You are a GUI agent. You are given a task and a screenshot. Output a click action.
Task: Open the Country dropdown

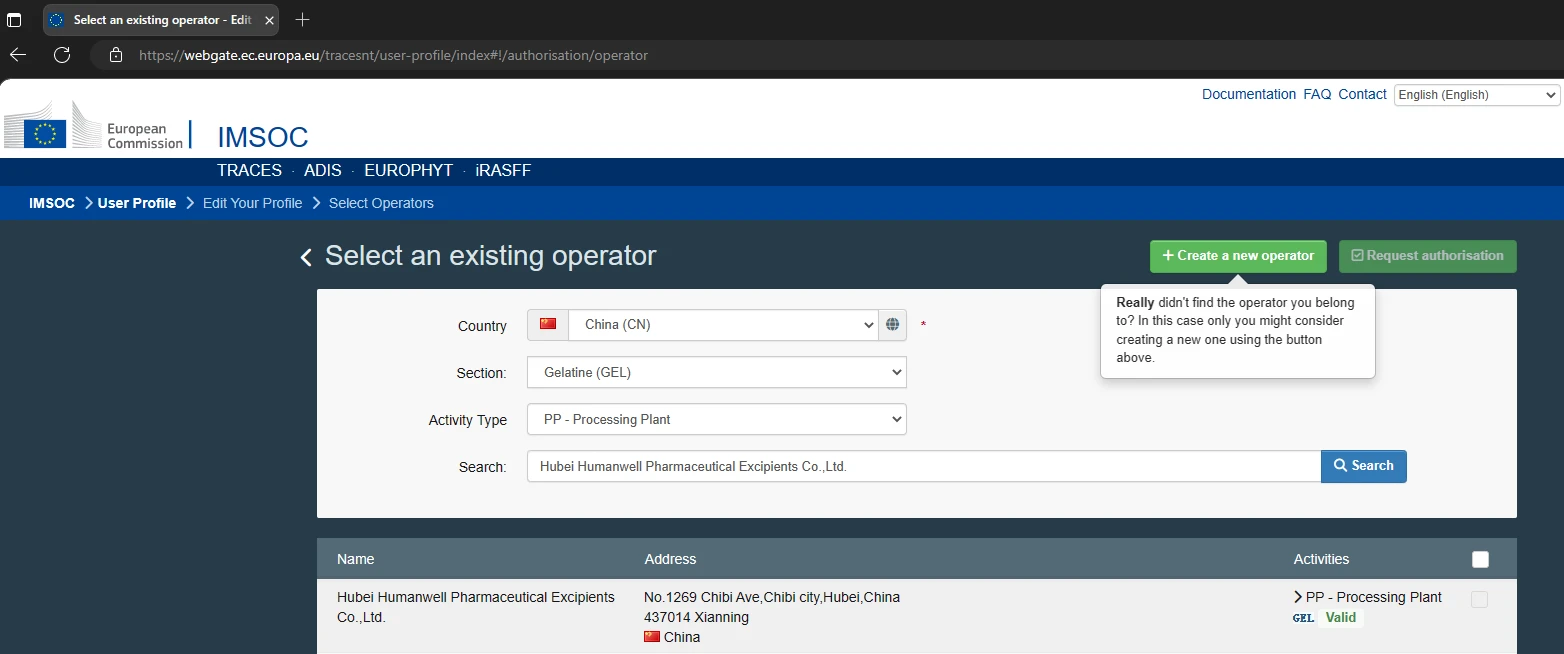coord(722,325)
